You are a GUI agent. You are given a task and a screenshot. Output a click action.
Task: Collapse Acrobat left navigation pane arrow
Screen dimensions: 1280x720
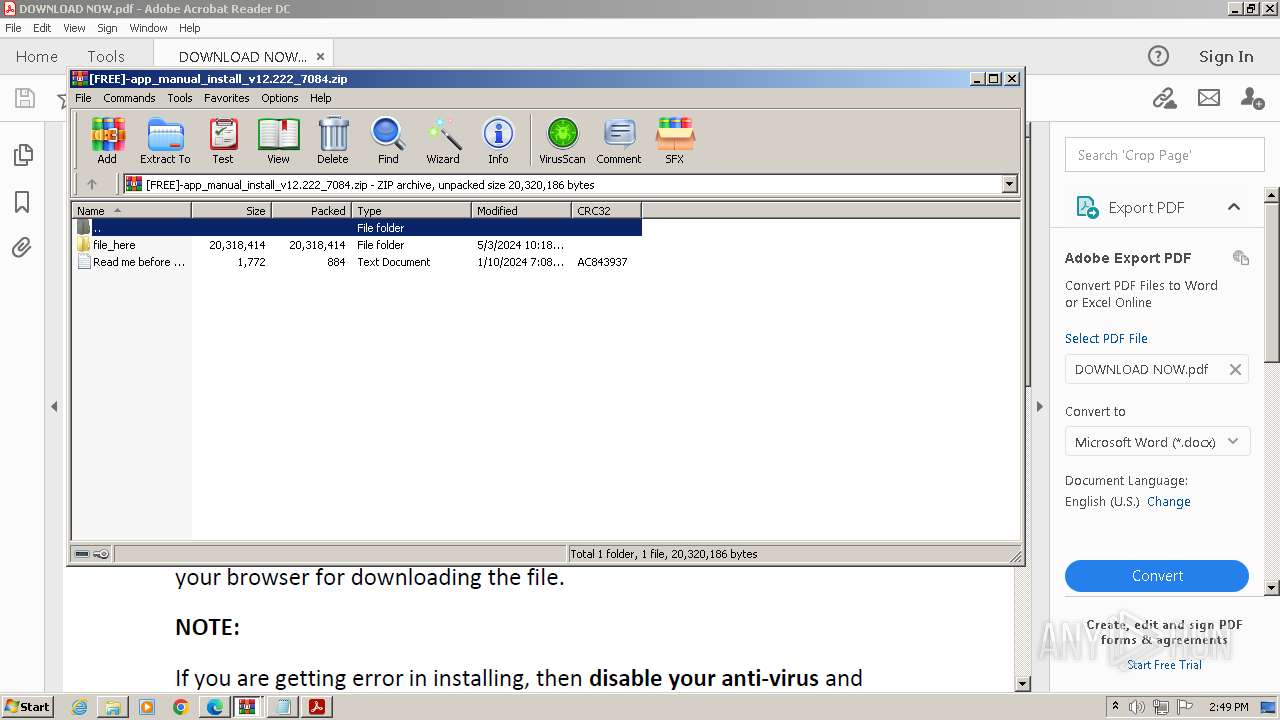pyautogui.click(x=54, y=407)
